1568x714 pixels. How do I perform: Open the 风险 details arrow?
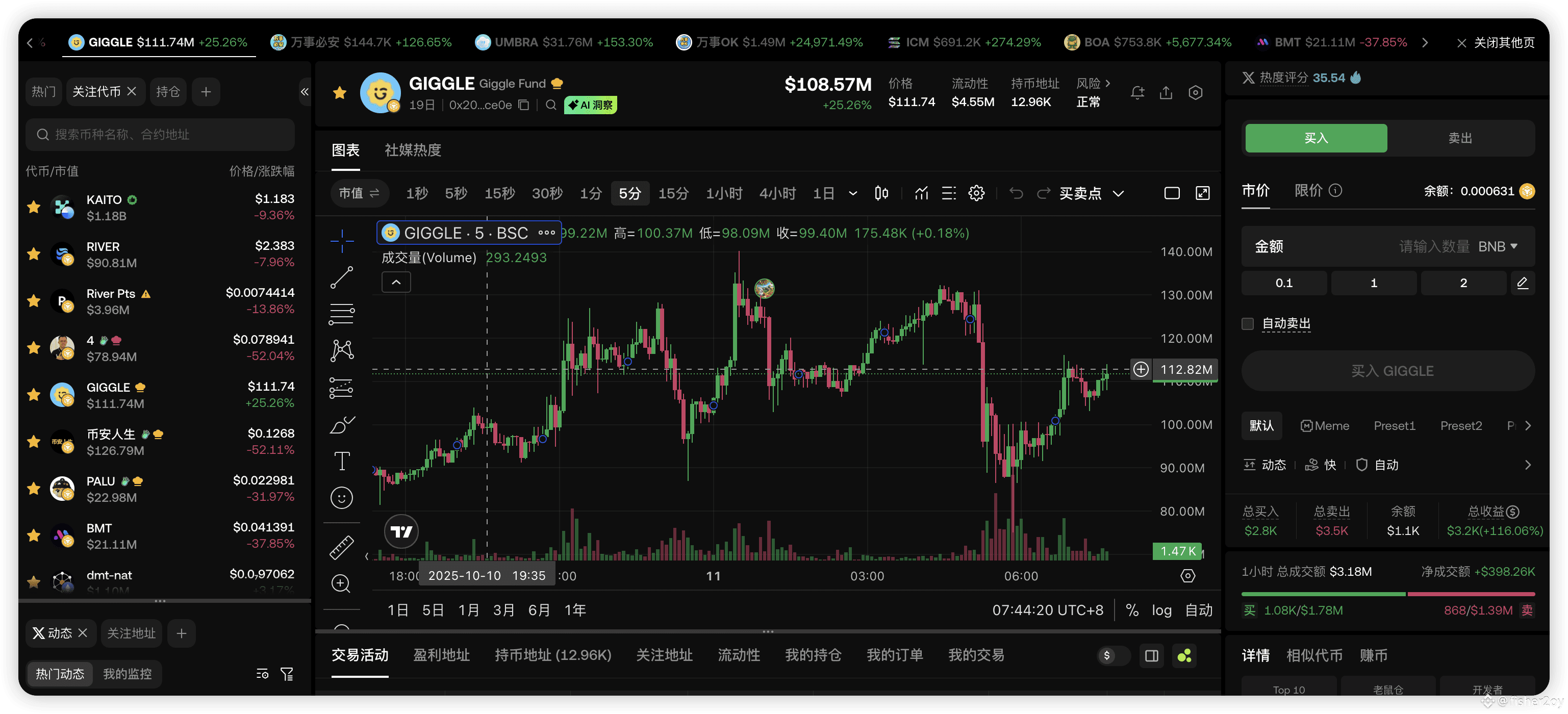1108,84
